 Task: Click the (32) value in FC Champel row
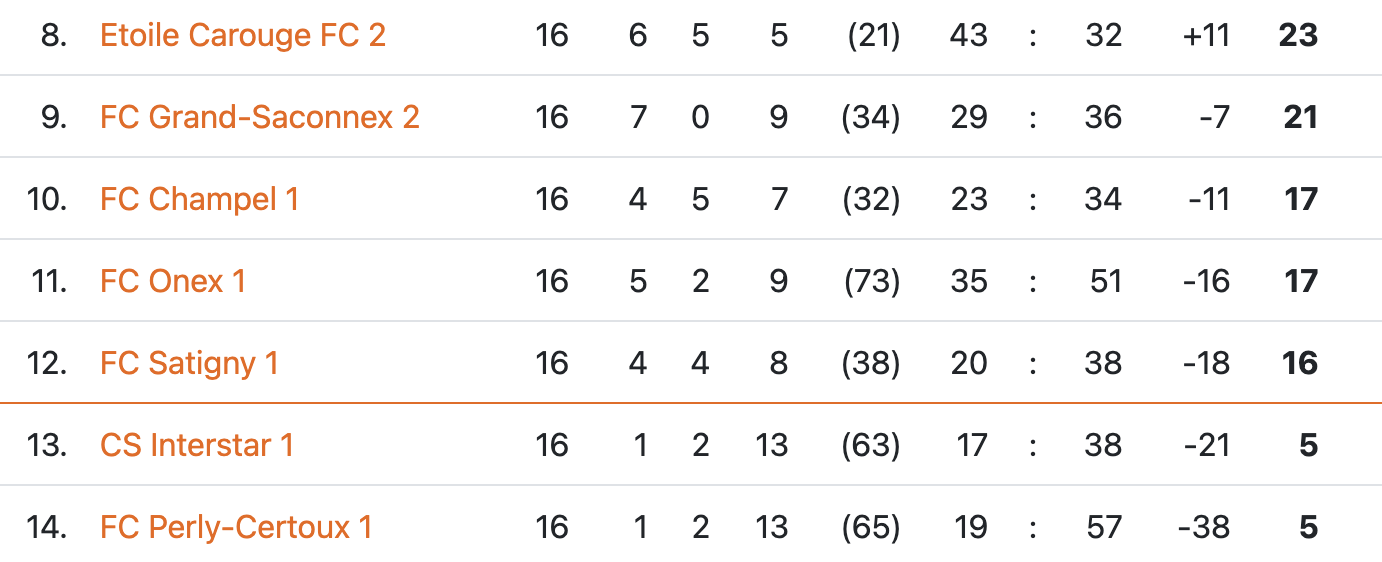click(x=870, y=200)
